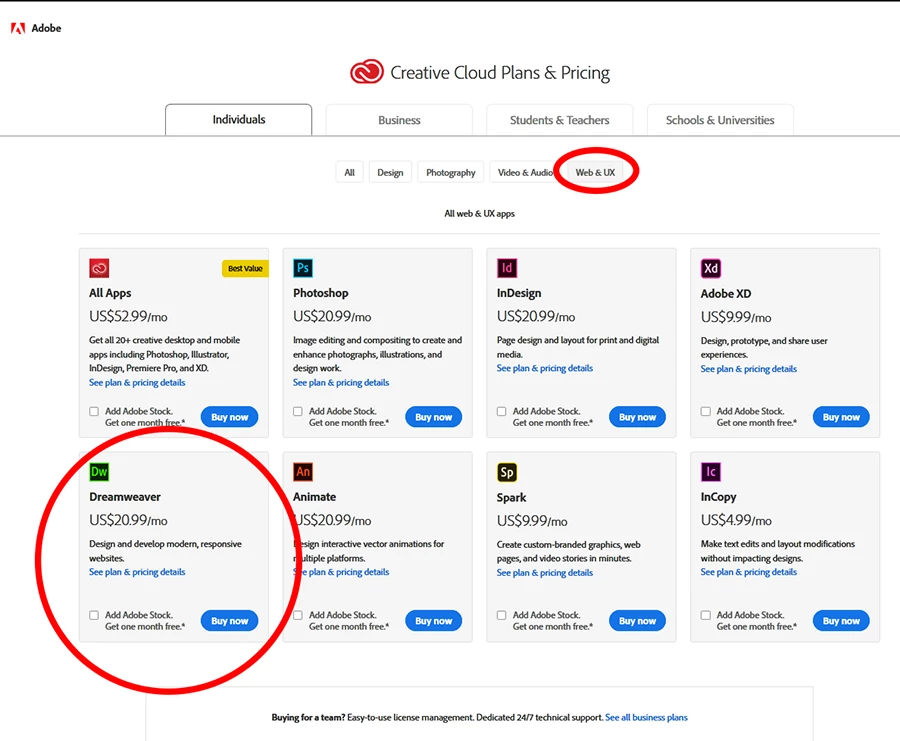Screen dimensions: 900x741
Task: Buy now the Adobe XD plan
Action: [x=841, y=417]
